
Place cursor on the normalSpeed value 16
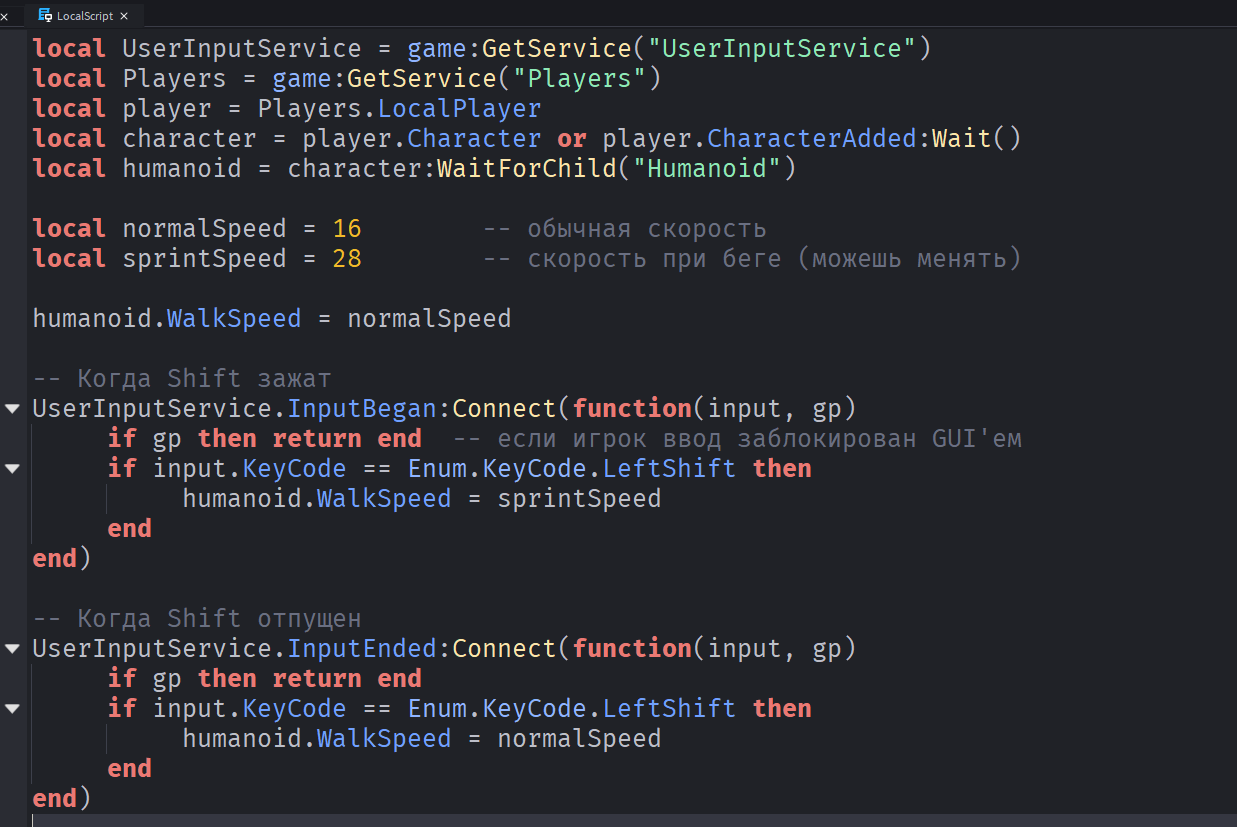tap(347, 229)
